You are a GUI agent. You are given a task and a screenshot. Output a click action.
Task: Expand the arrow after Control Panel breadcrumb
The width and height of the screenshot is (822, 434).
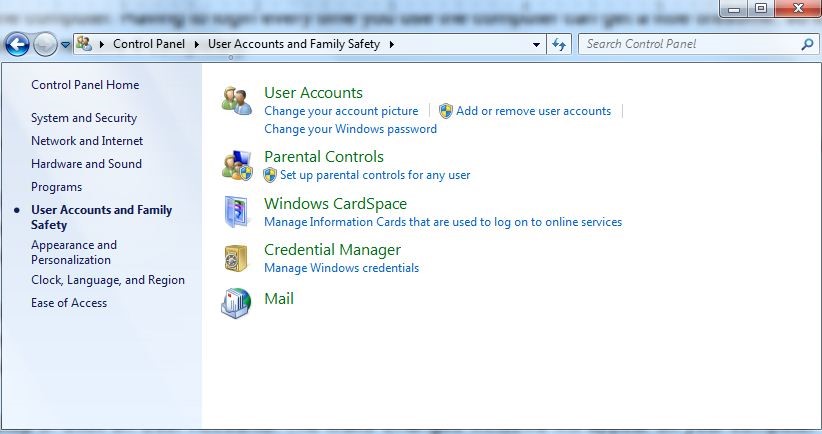pos(197,45)
